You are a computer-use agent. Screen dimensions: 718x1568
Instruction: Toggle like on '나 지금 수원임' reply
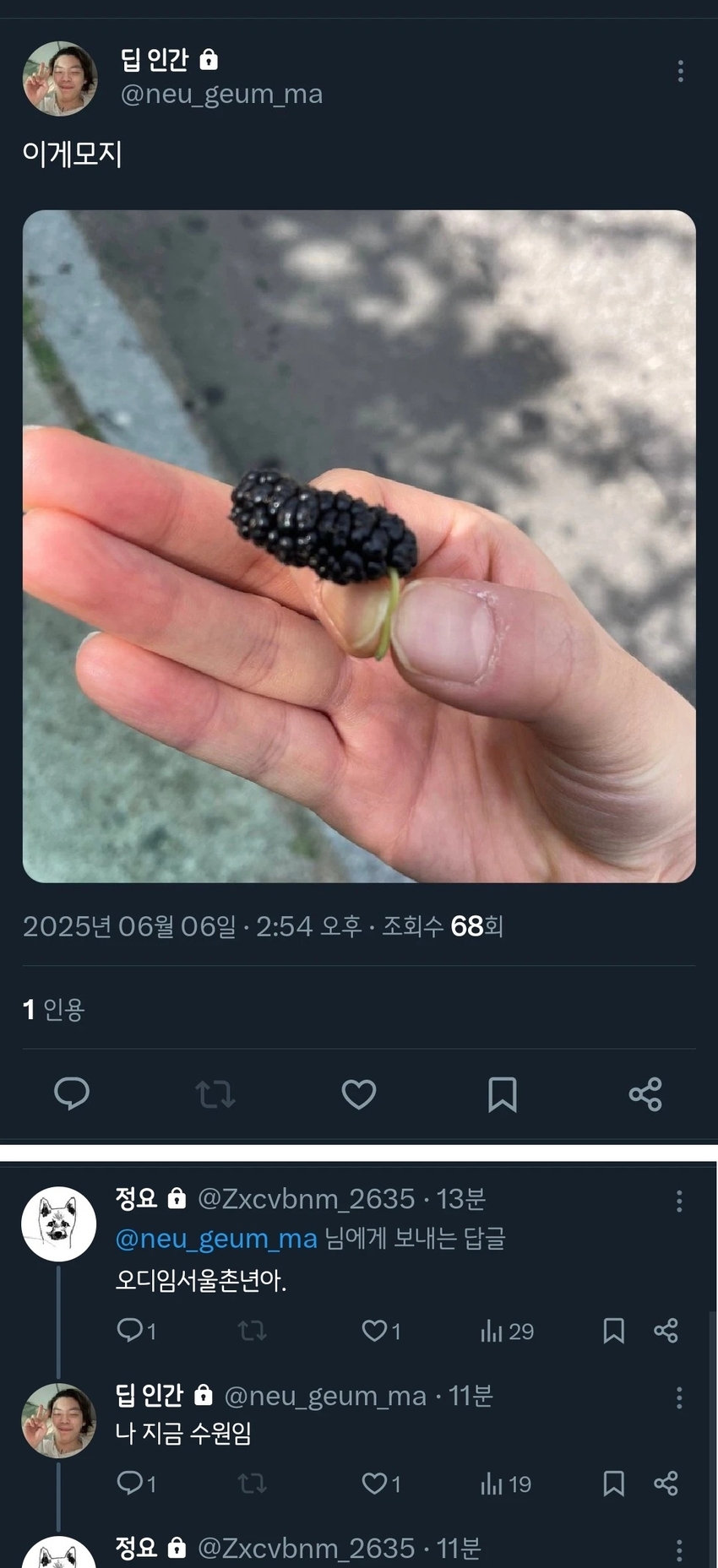[x=381, y=1484]
